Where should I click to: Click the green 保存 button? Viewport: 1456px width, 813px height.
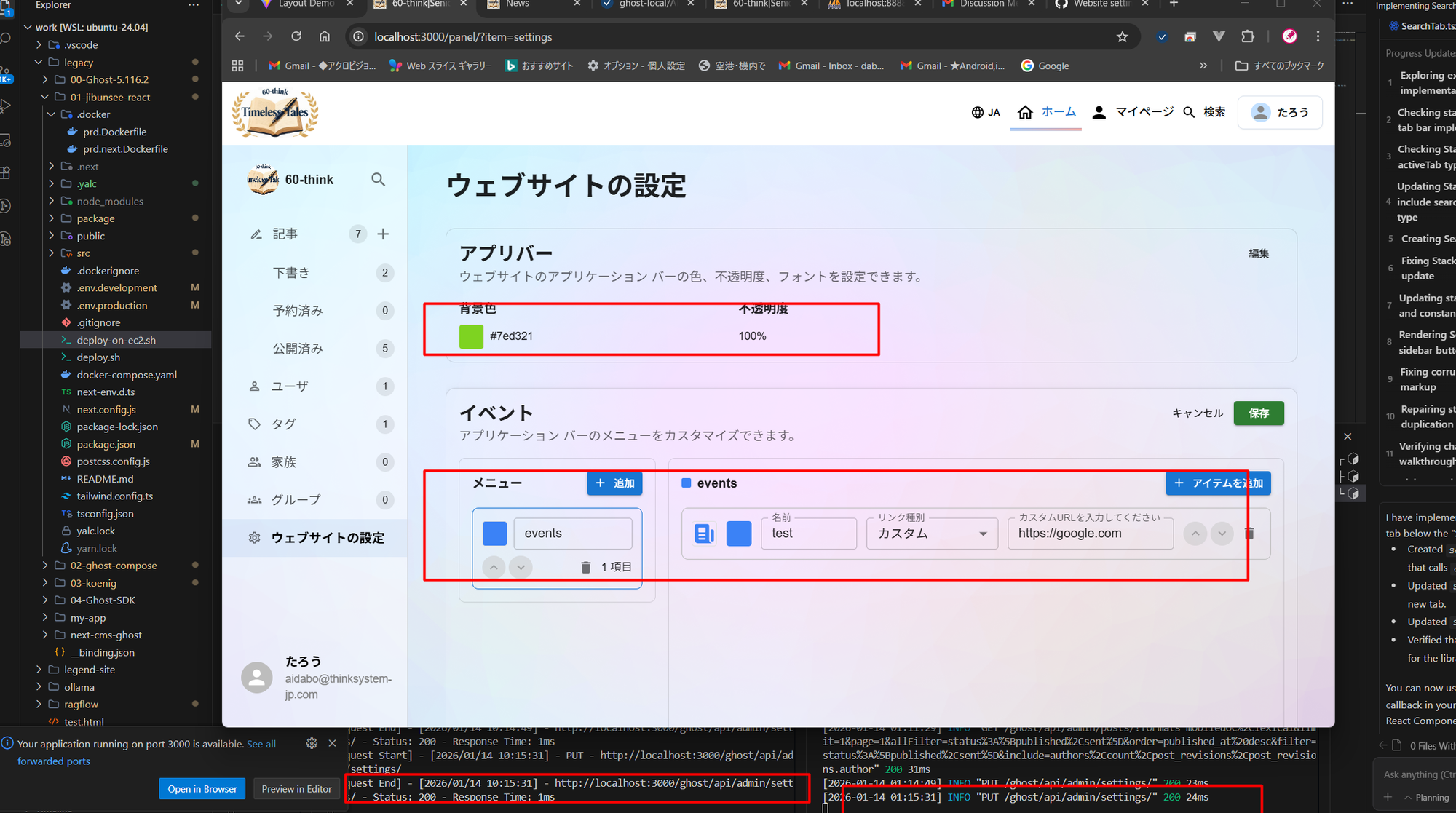pos(1258,413)
